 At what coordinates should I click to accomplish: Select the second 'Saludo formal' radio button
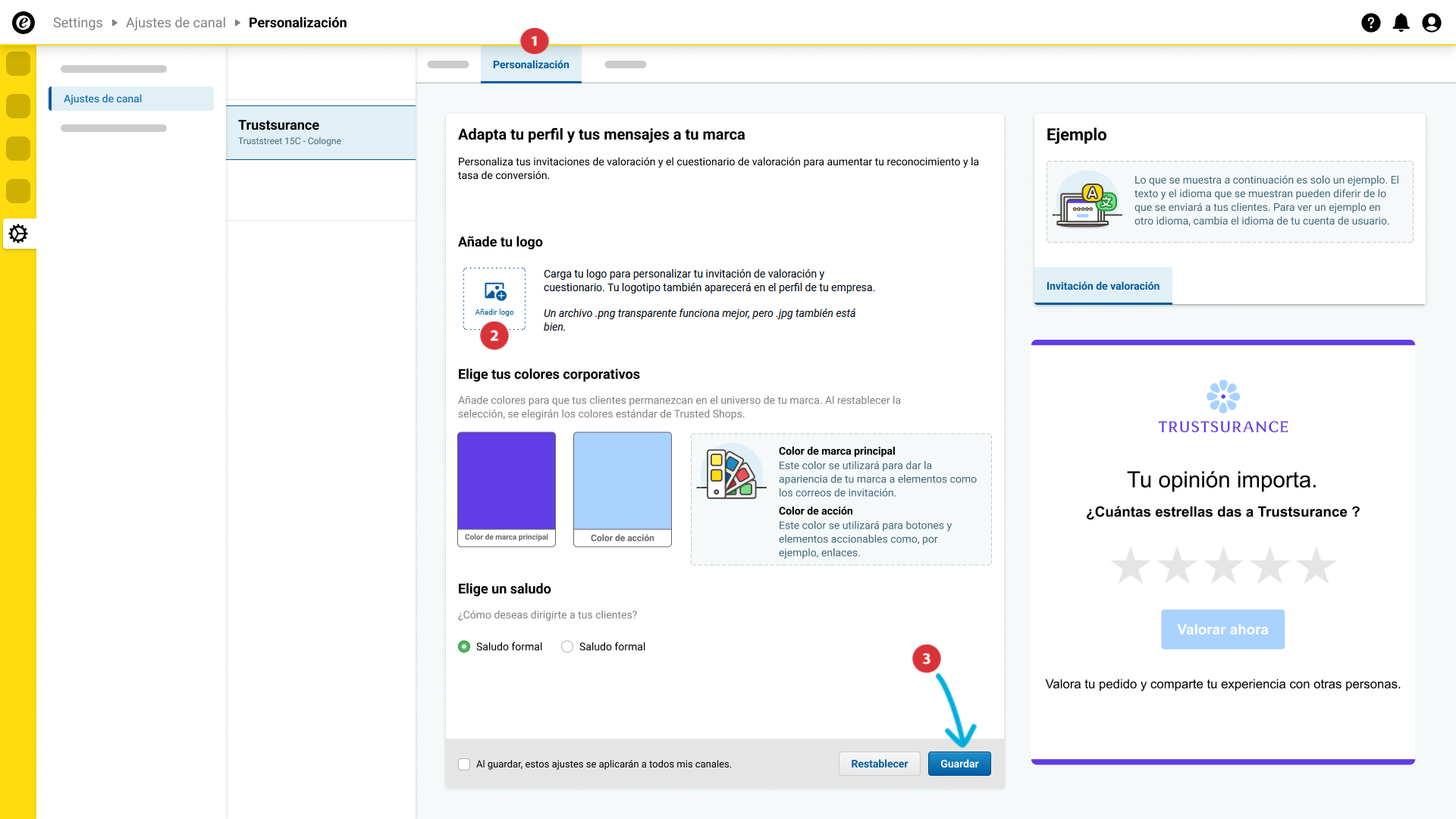point(567,647)
